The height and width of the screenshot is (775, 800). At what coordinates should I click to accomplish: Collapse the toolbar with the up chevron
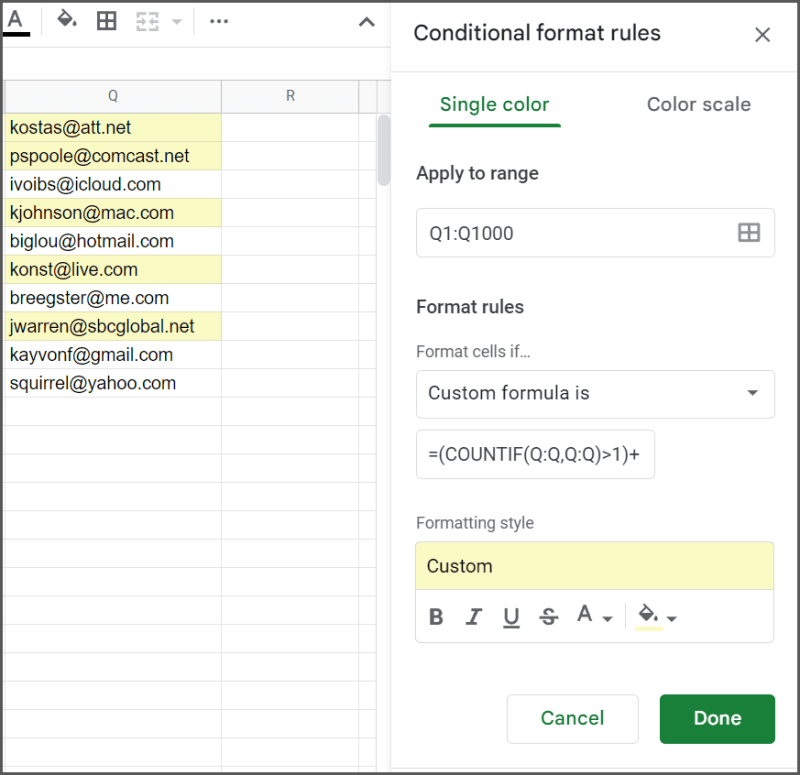click(366, 20)
